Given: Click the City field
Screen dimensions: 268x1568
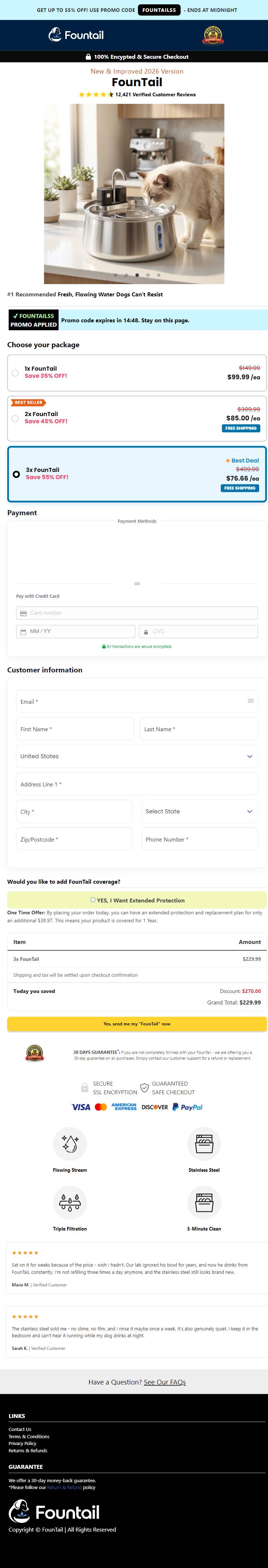Looking at the screenshot, I should coord(74,811).
